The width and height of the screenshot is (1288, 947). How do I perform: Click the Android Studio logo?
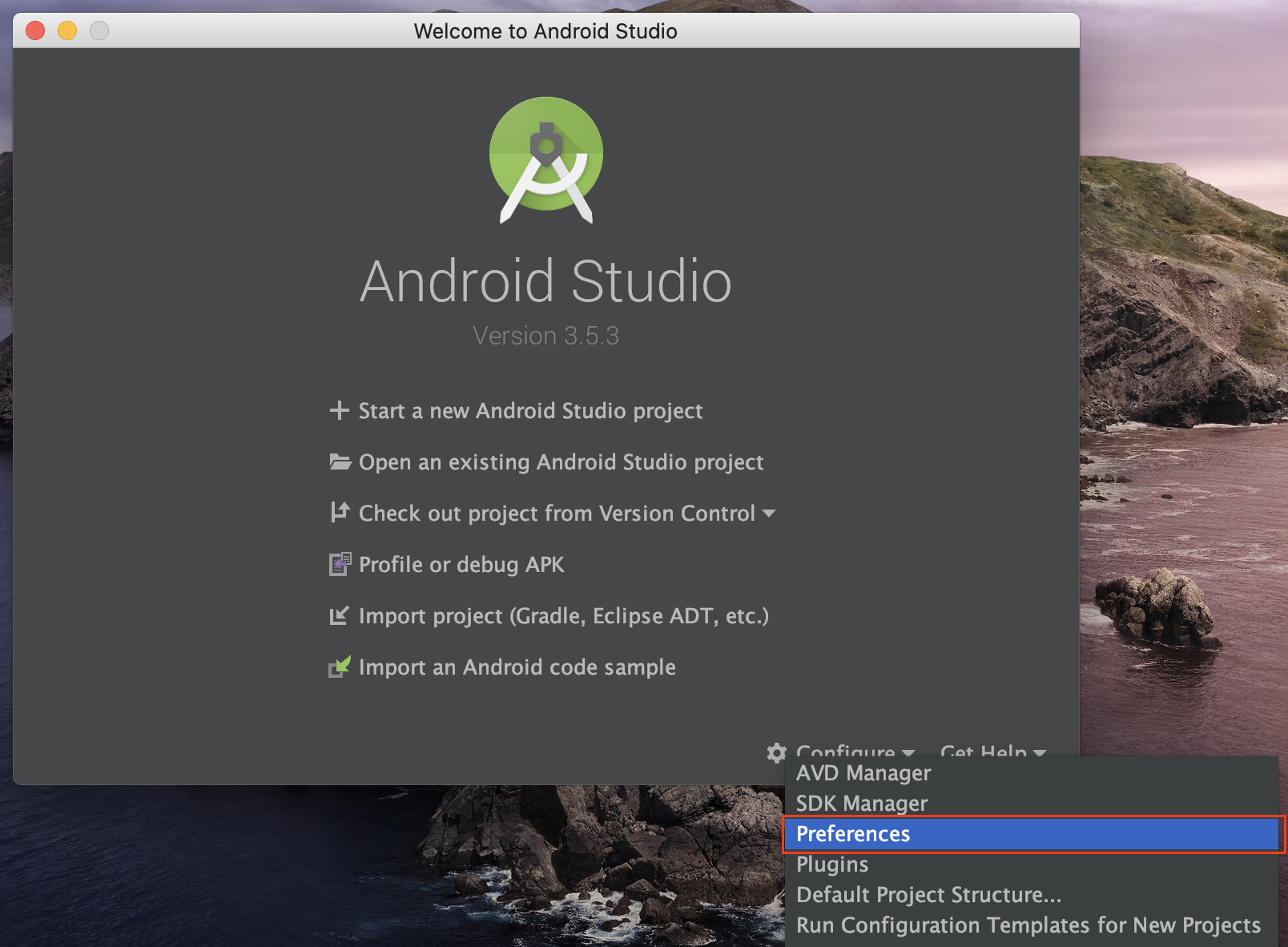(x=546, y=160)
